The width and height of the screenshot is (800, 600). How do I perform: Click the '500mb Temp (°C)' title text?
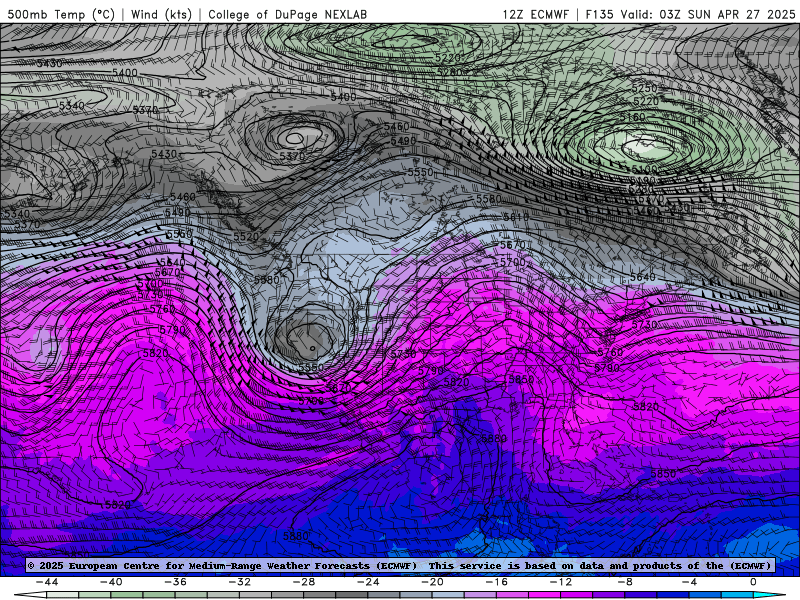tap(61, 14)
